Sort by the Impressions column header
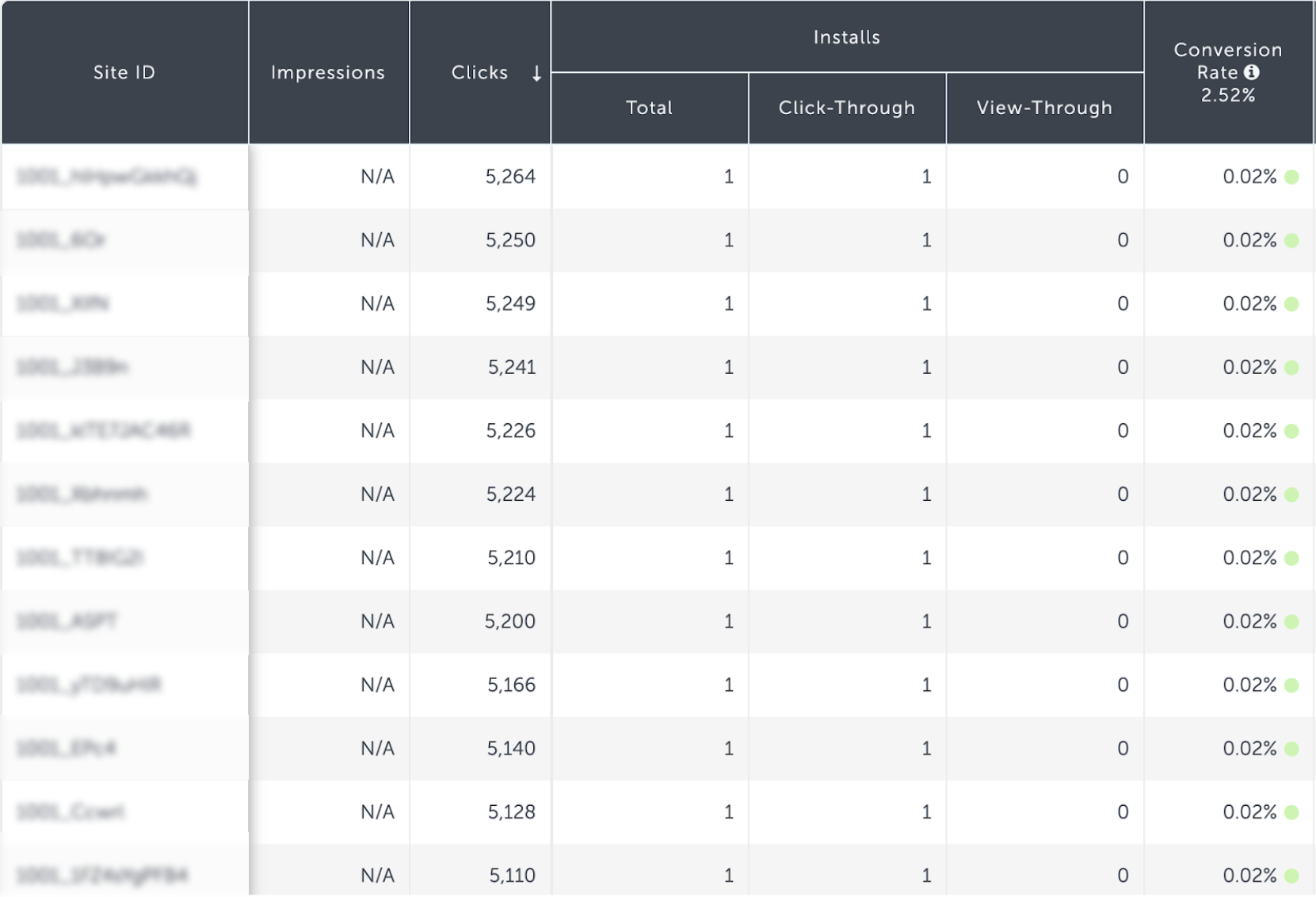 pos(328,72)
